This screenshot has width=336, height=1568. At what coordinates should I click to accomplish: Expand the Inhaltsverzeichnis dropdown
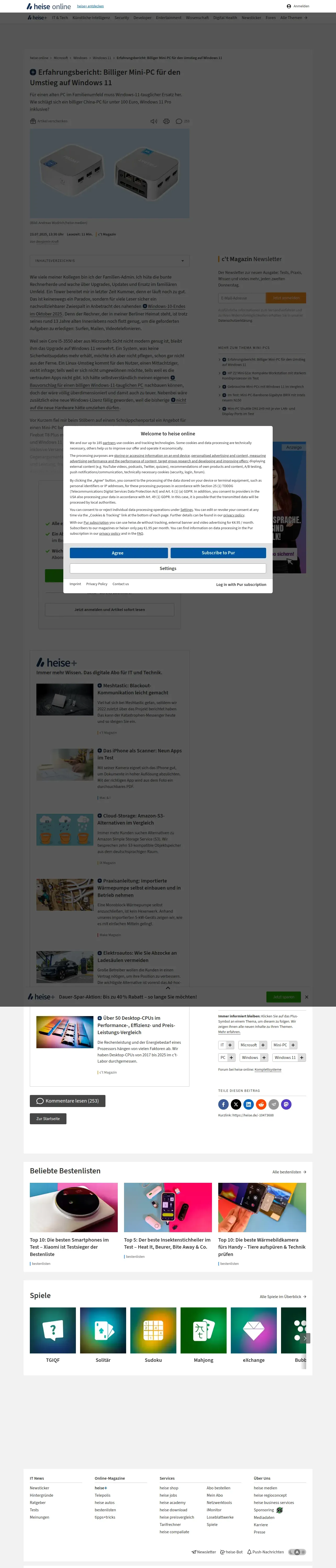[x=110, y=261]
